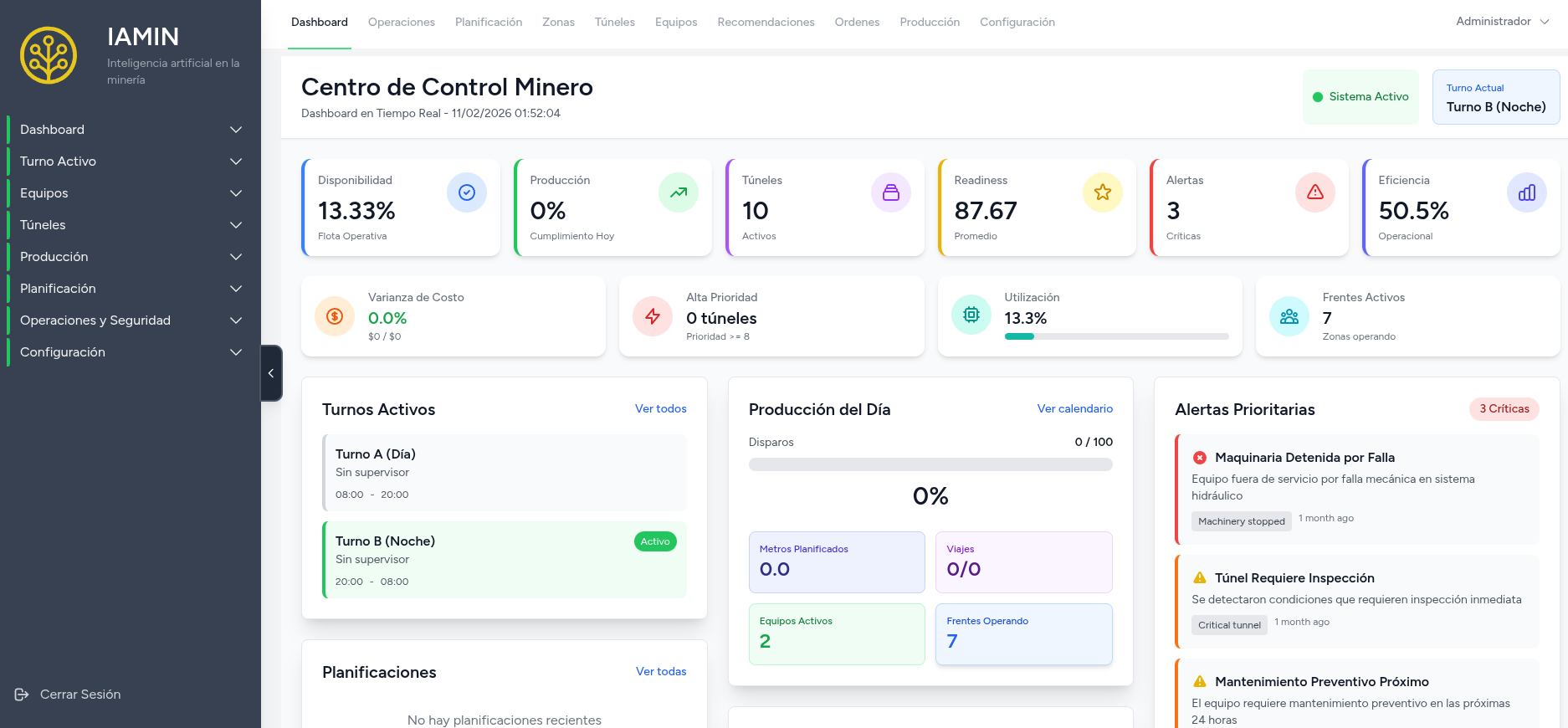Click the Frentes Activos people icon
This screenshot has height=728, width=1568.
tap(1289, 316)
